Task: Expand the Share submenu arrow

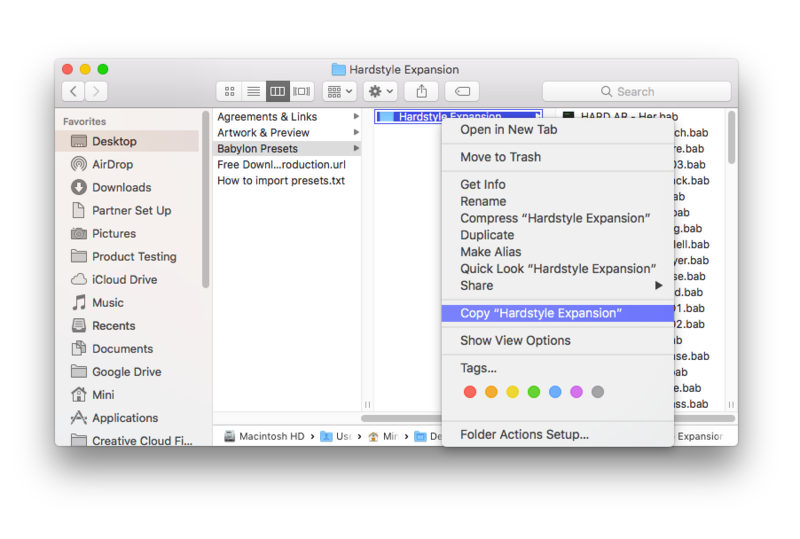Action: pyautogui.click(x=659, y=286)
